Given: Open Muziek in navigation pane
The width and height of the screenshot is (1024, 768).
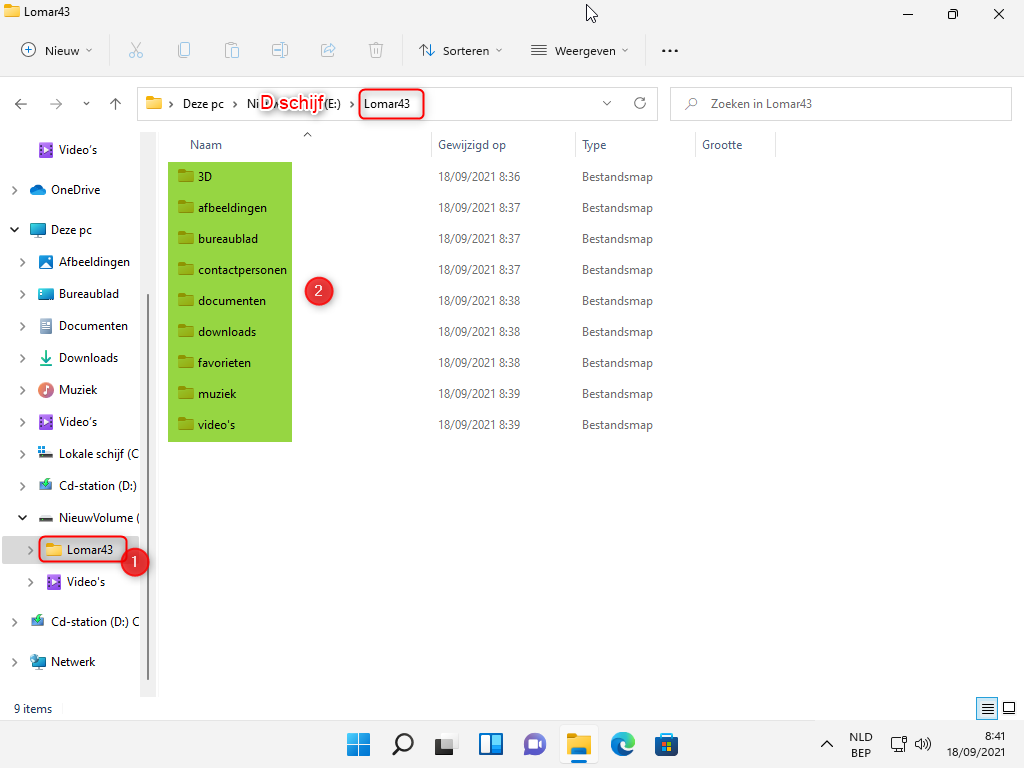Looking at the screenshot, I should click(x=68, y=390).
